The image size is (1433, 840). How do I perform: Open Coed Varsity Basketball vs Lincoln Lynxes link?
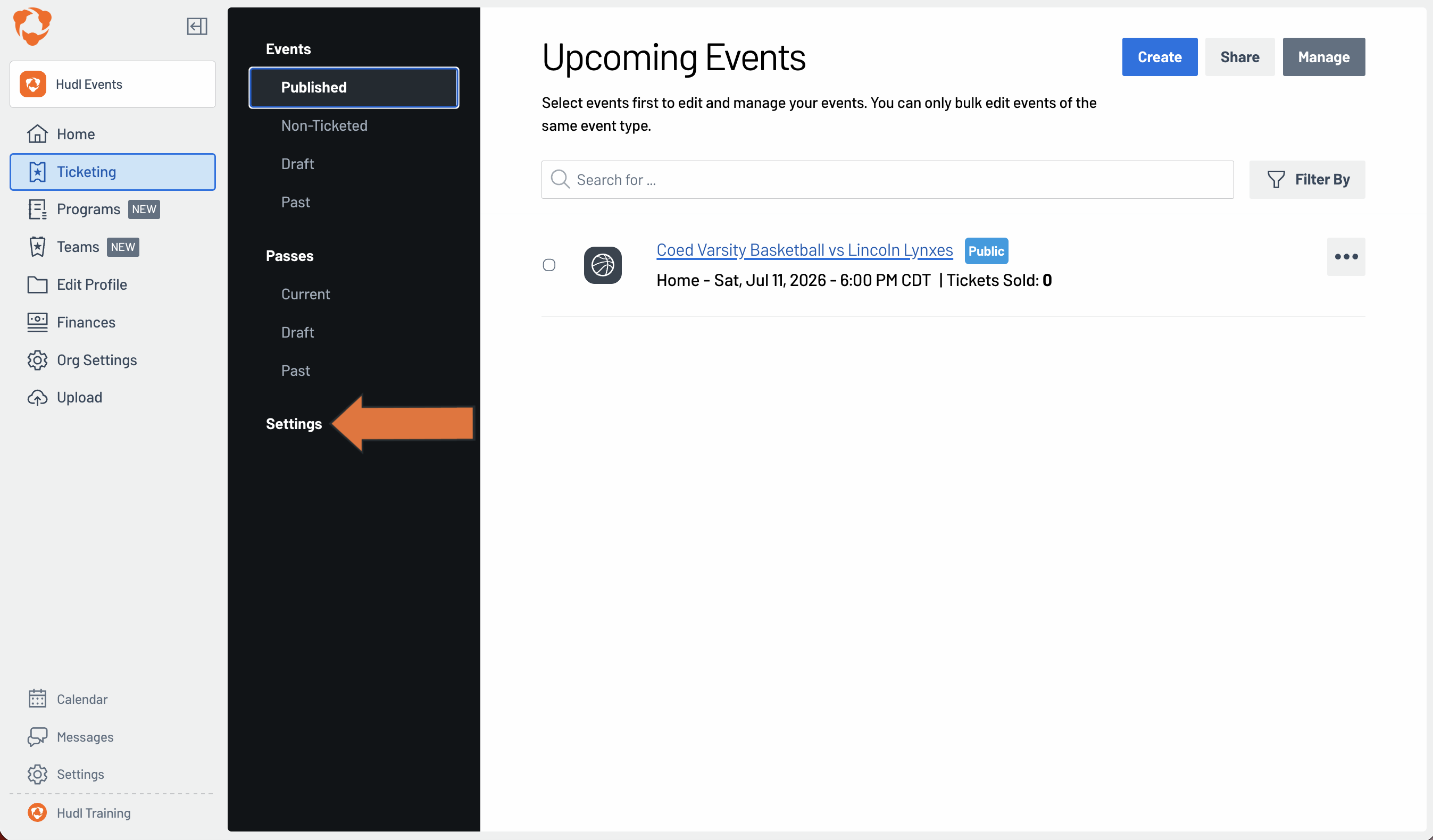click(x=805, y=250)
